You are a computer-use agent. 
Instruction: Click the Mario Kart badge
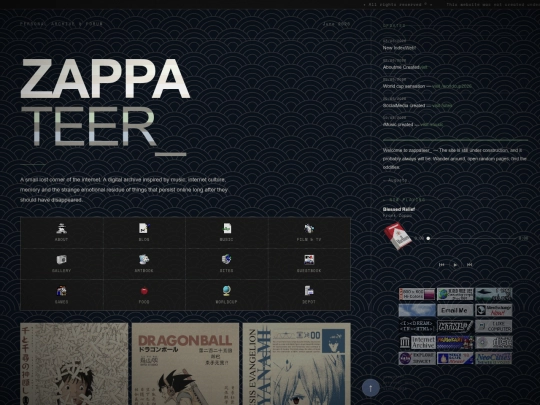click(x=455, y=343)
